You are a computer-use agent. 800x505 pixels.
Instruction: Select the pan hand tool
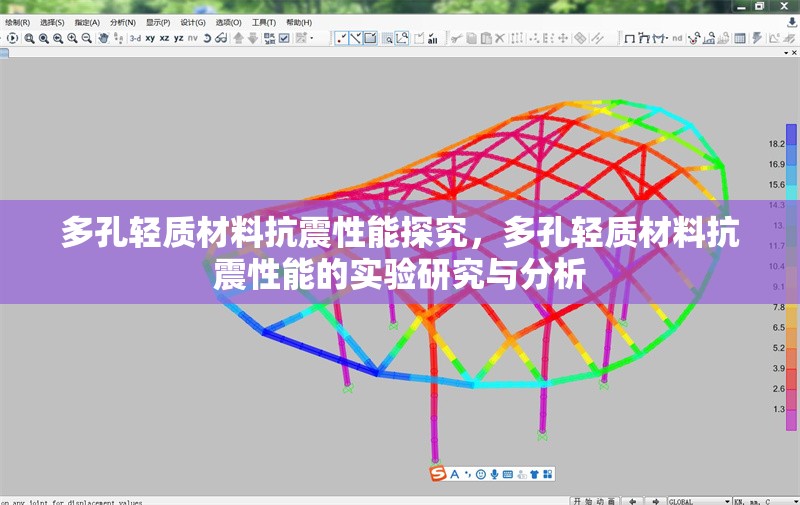104,38
